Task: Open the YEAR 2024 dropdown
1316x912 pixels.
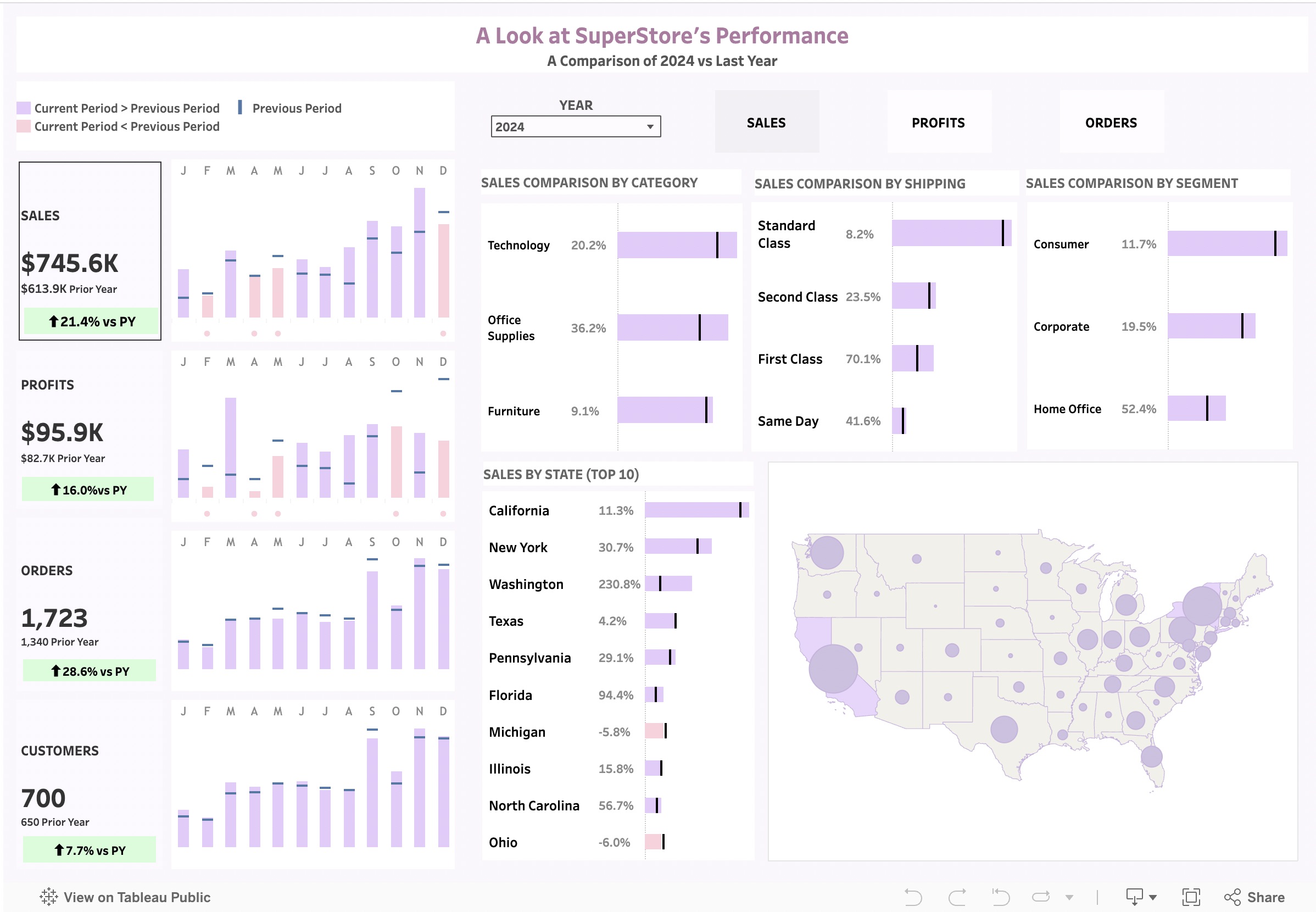Action: (x=575, y=127)
